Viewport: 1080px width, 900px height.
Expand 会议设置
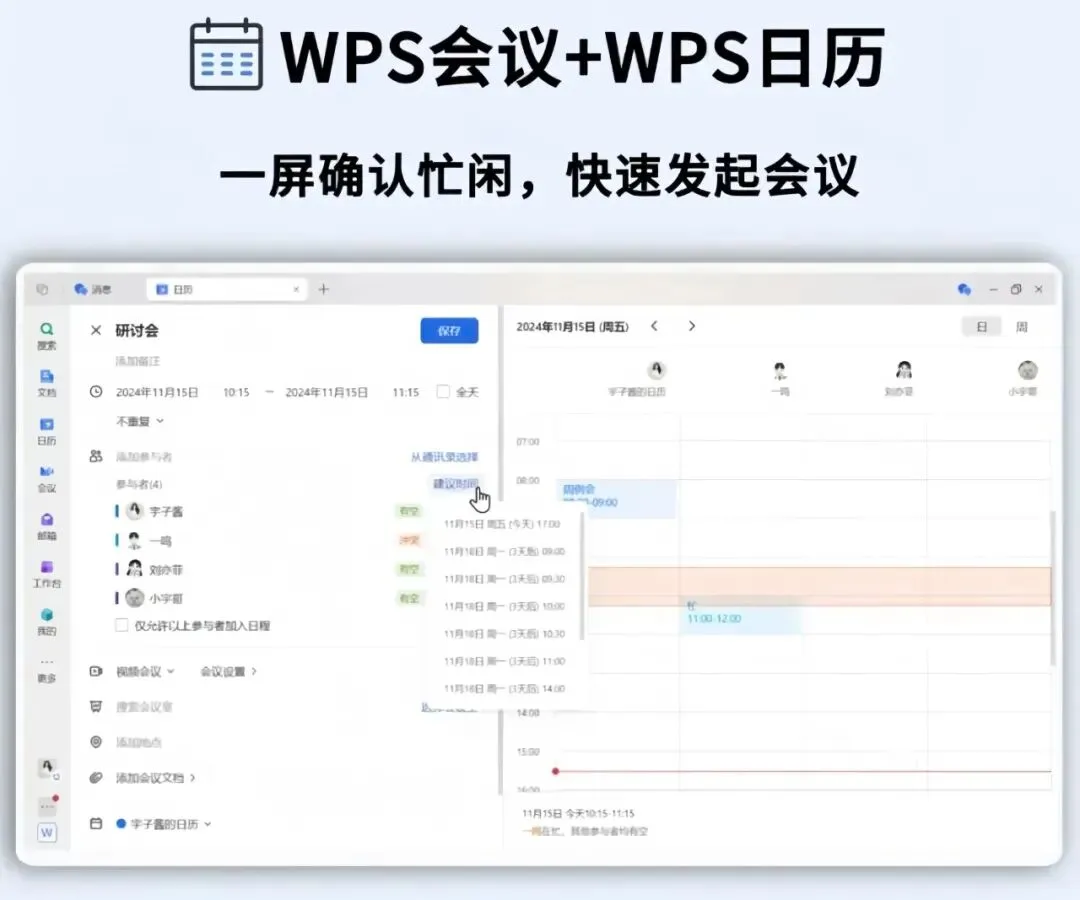tap(229, 671)
